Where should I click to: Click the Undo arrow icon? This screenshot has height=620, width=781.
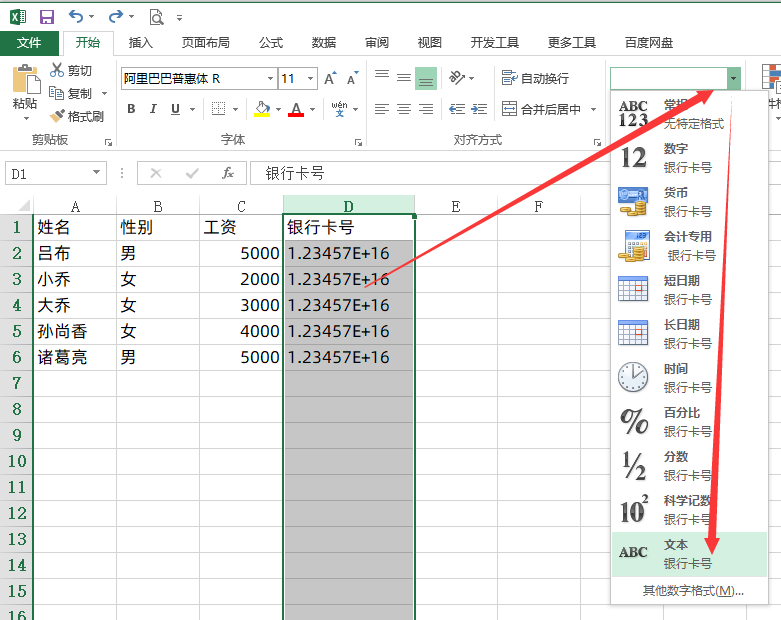(x=76, y=17)
